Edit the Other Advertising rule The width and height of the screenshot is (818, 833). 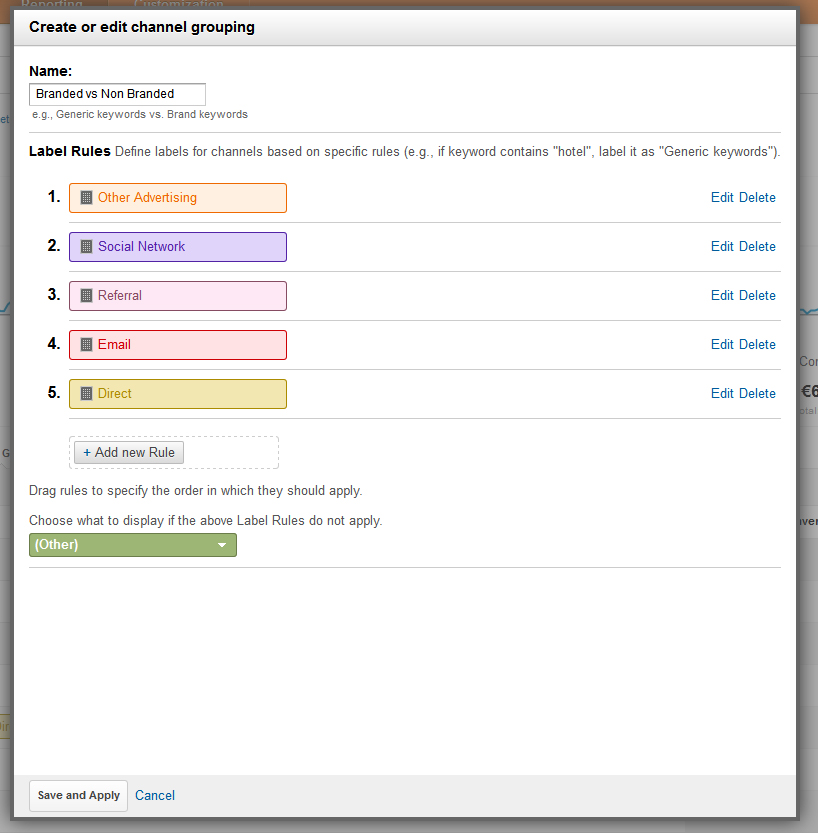pyautogui.click(x=722, y=198)
